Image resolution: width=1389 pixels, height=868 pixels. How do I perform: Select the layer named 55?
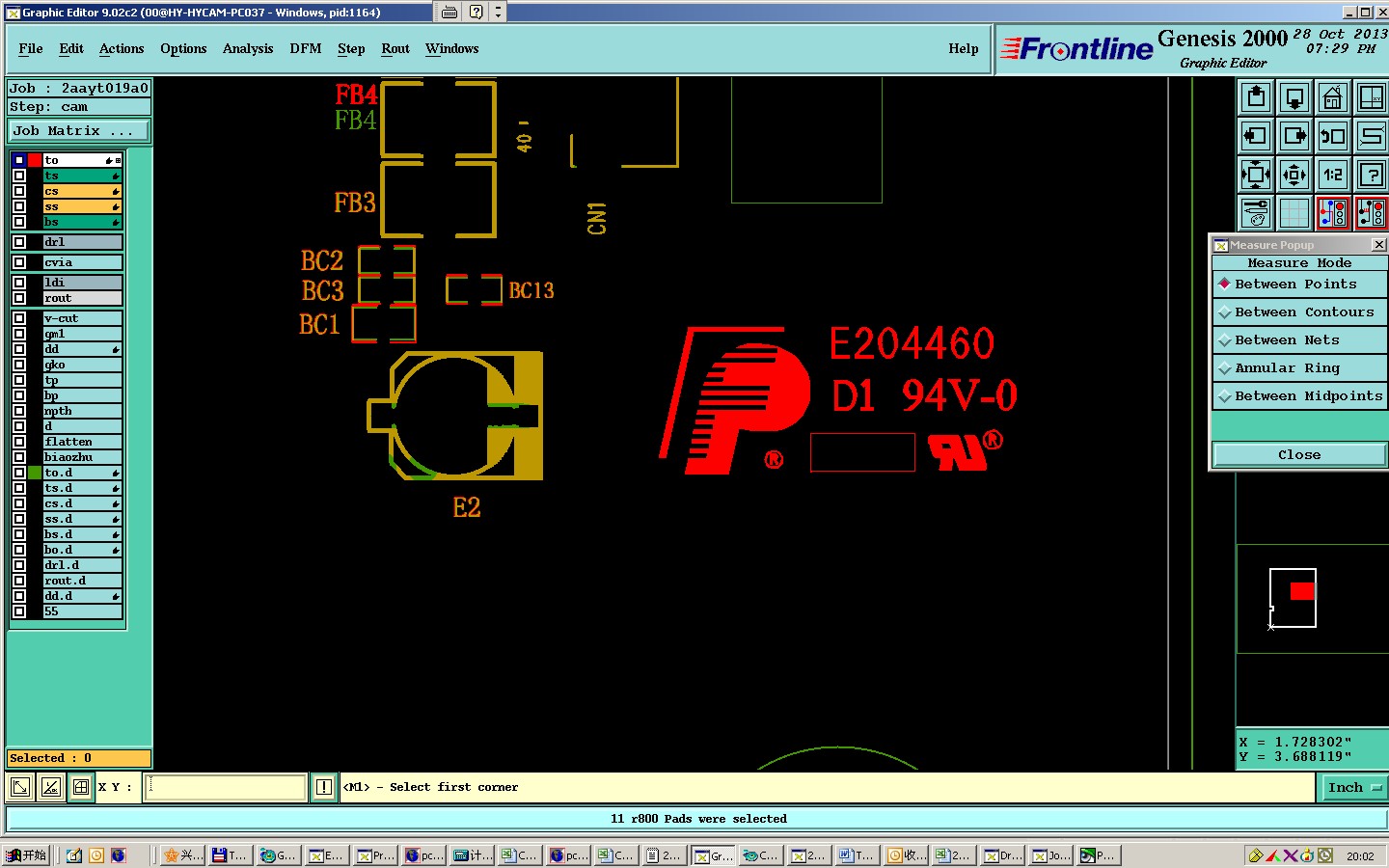tap(83, 611)
